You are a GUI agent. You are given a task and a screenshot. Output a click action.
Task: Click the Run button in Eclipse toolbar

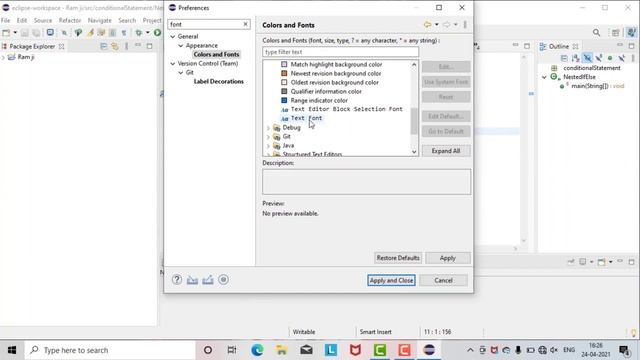158,33
